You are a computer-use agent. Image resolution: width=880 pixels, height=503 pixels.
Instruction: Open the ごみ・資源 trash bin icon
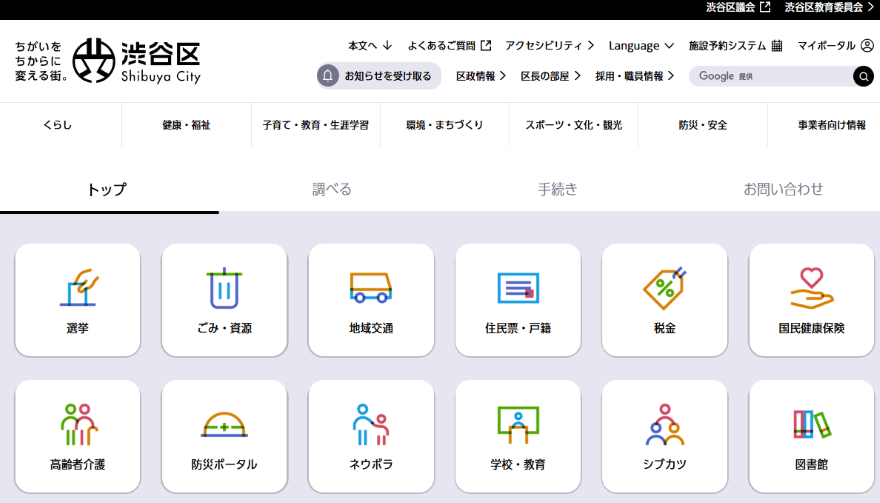pos(224,300)
